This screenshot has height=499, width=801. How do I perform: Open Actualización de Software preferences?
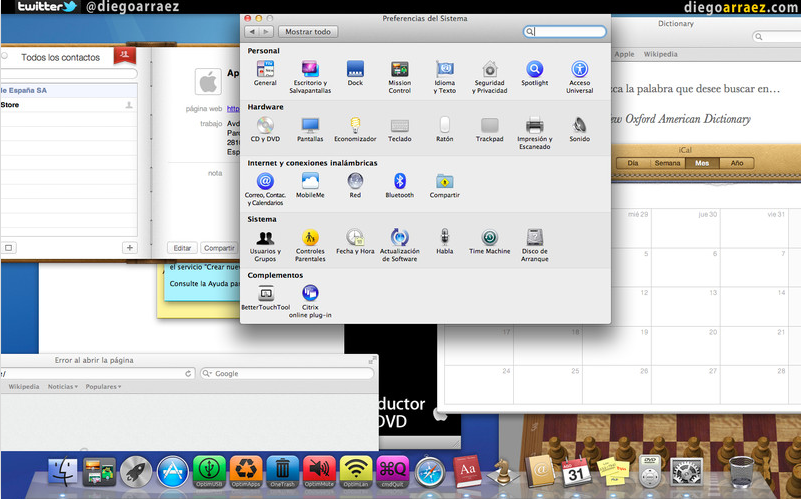click(x=399, y=245)
